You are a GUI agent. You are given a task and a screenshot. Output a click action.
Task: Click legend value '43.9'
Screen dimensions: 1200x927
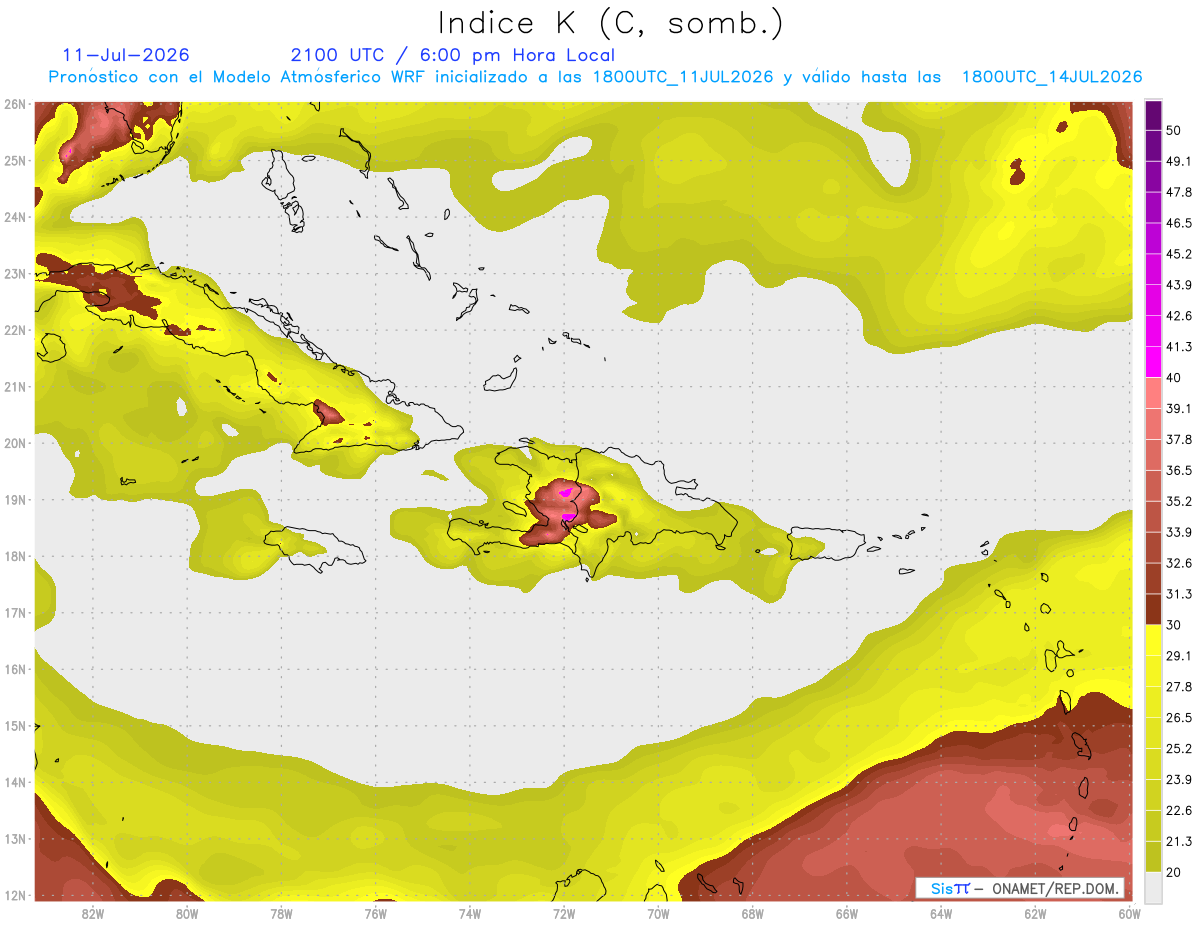pyautogui.click(x=1179, y=285)
